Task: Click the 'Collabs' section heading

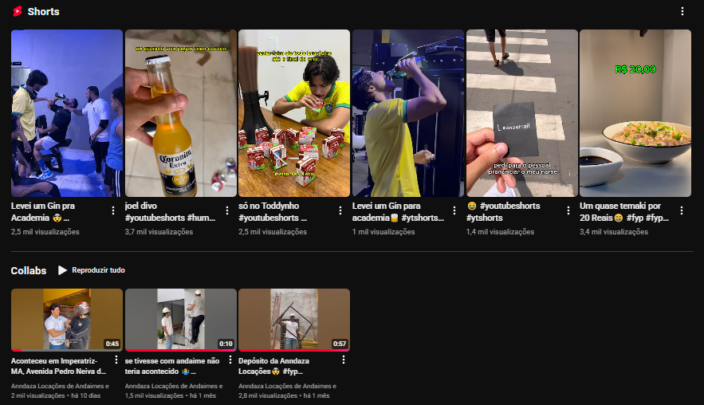Action: click(28, 271)
